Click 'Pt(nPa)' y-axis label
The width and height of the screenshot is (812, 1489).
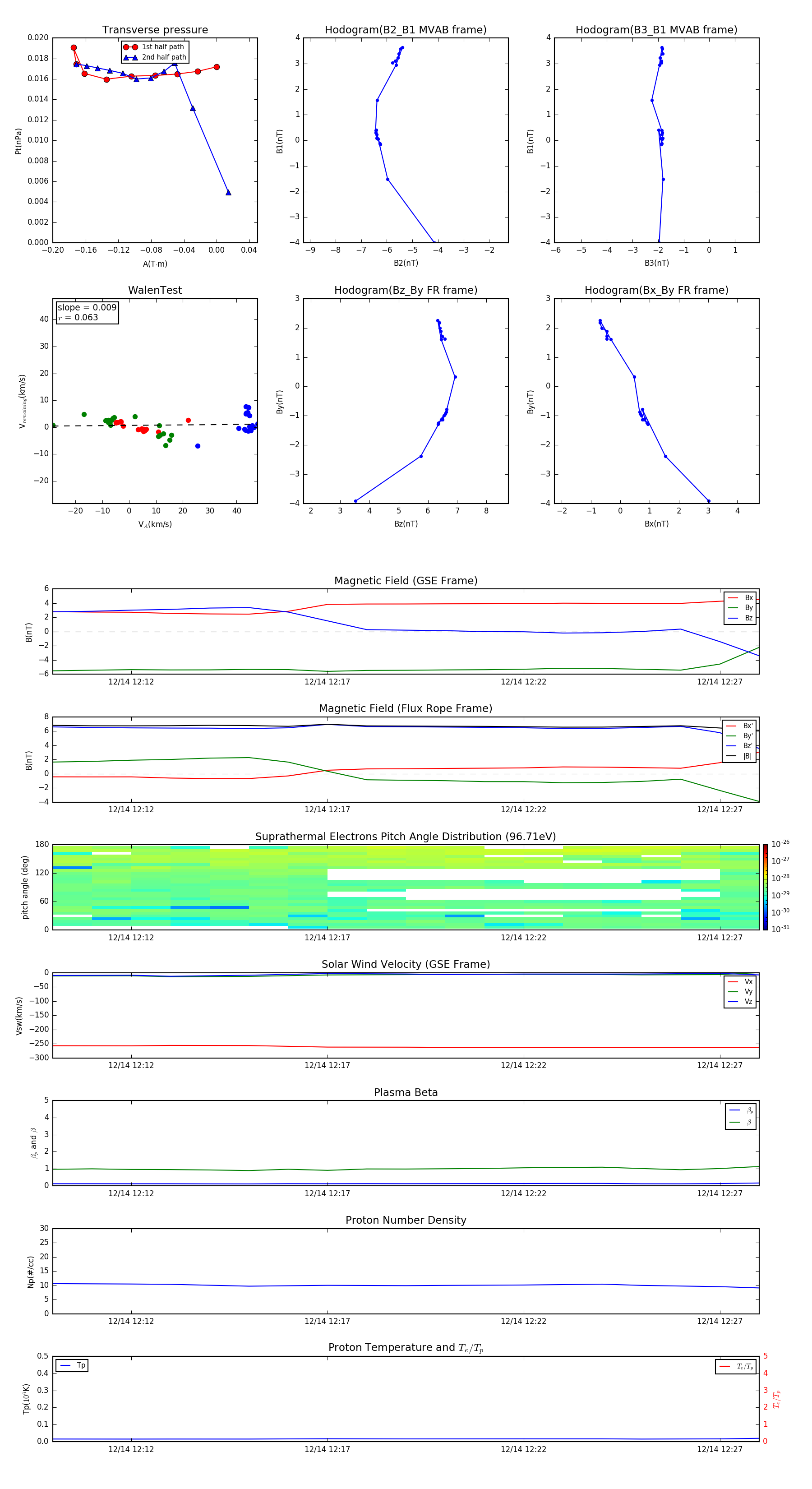pyautogui.click(x=18, y=140)
